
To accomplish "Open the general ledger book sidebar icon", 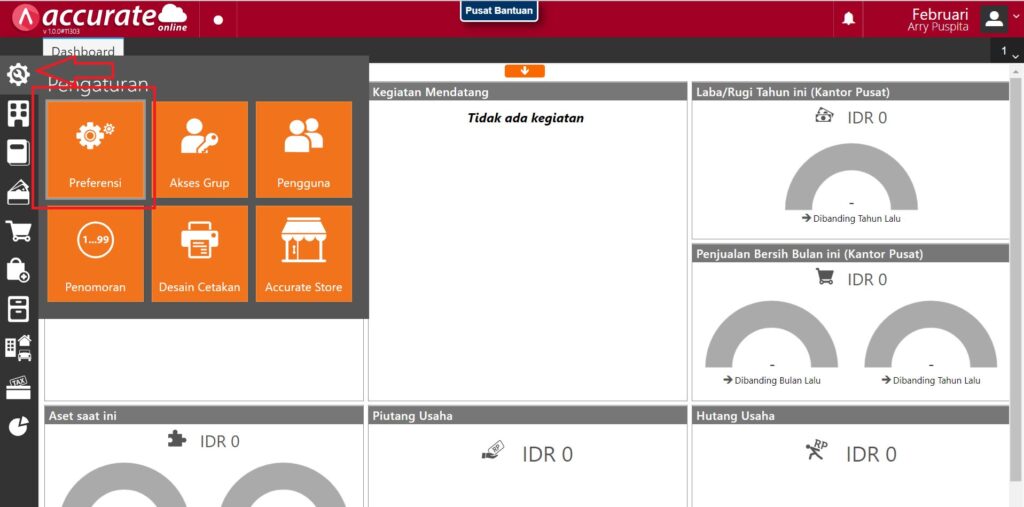I will coord(18,153).
